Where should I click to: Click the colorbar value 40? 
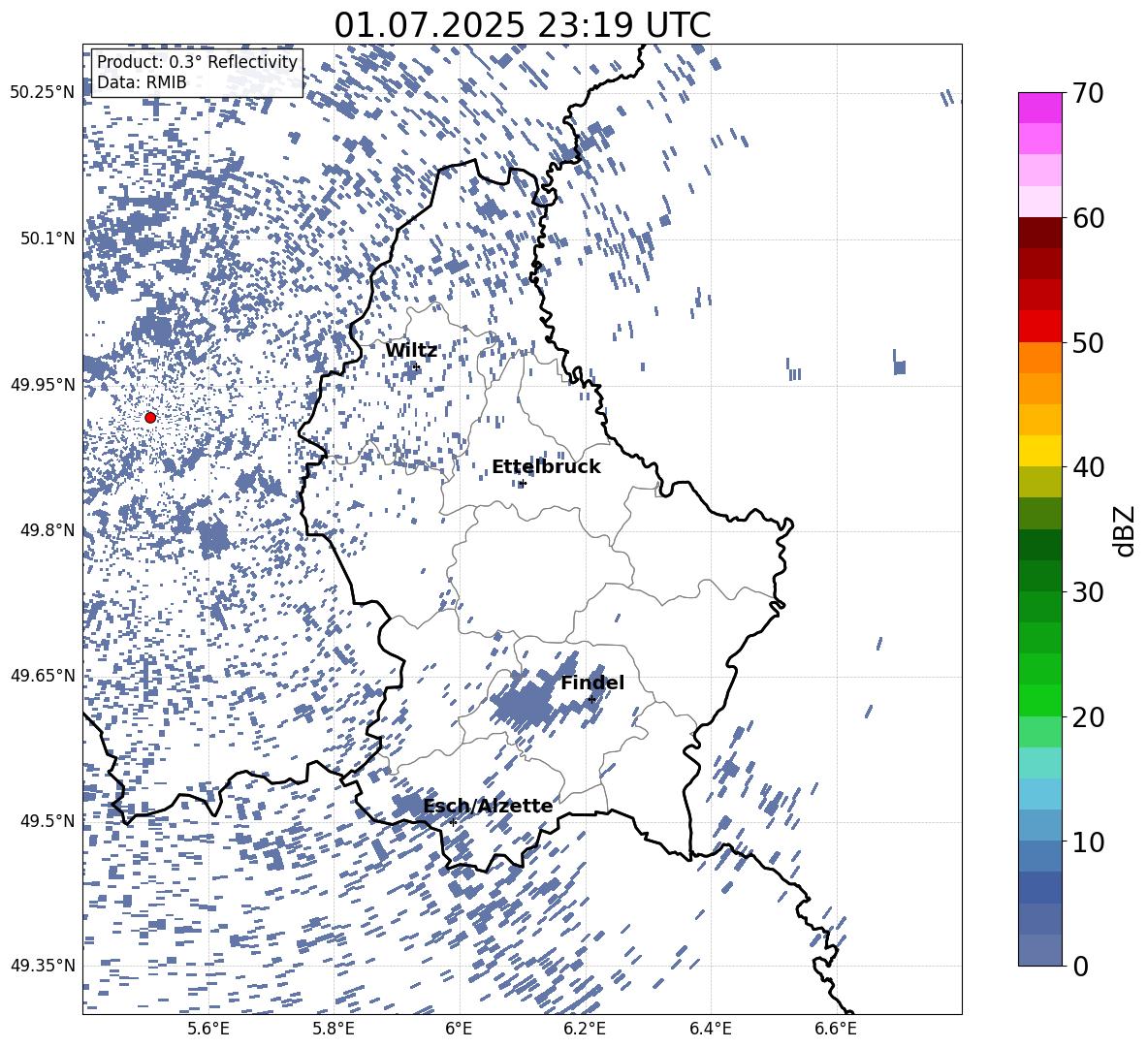(1089, 467)
